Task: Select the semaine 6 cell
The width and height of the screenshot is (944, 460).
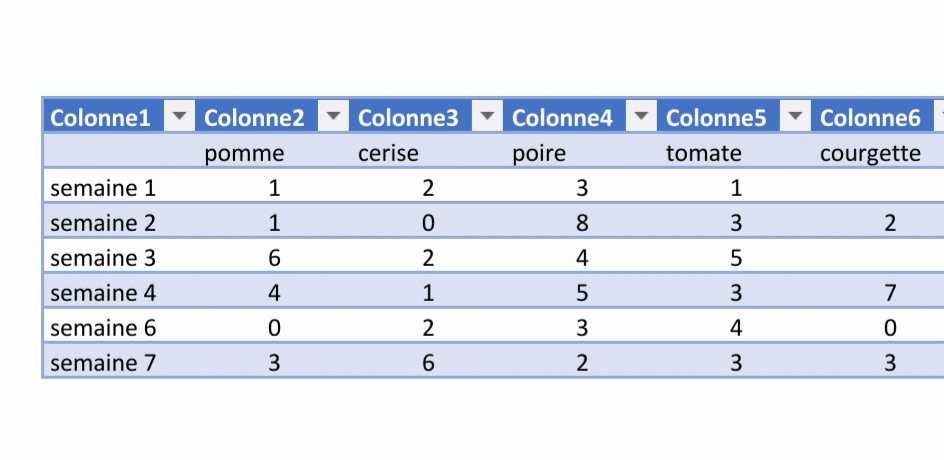Action: coord(102,328)
